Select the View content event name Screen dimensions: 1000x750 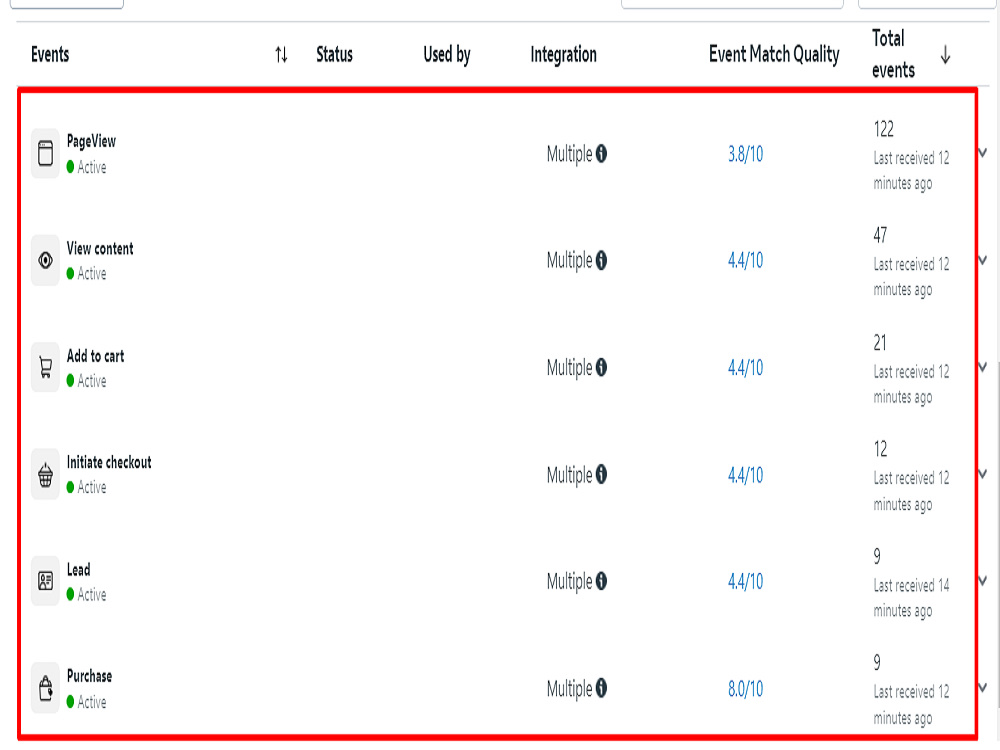coord(100,249)
